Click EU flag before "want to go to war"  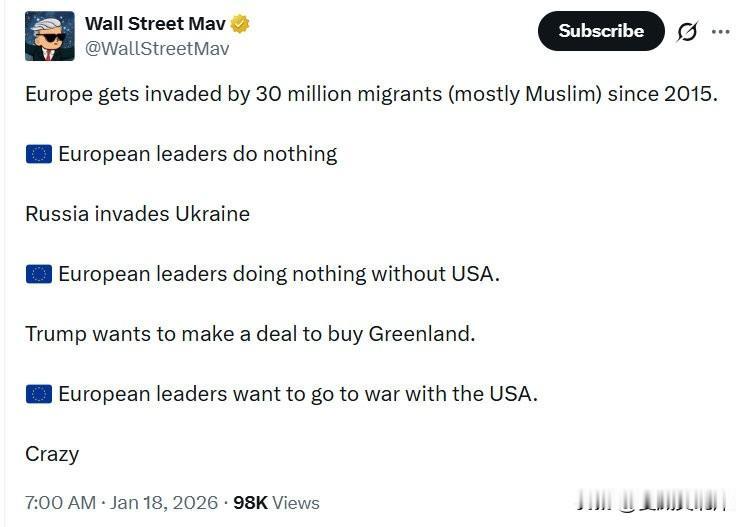[x=39, y=394]
